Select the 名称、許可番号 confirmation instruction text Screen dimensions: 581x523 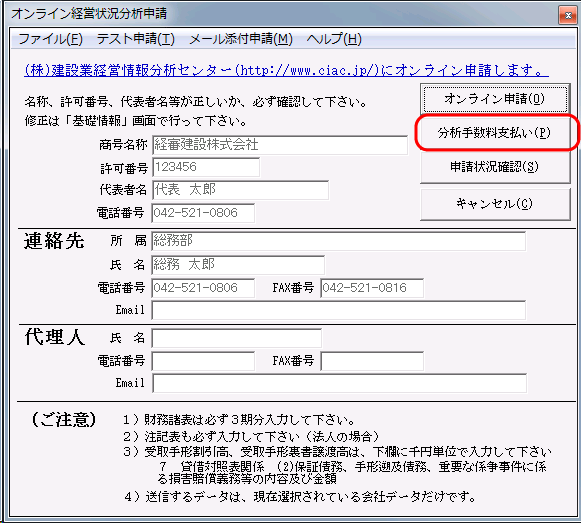click(x=196, y=102)
